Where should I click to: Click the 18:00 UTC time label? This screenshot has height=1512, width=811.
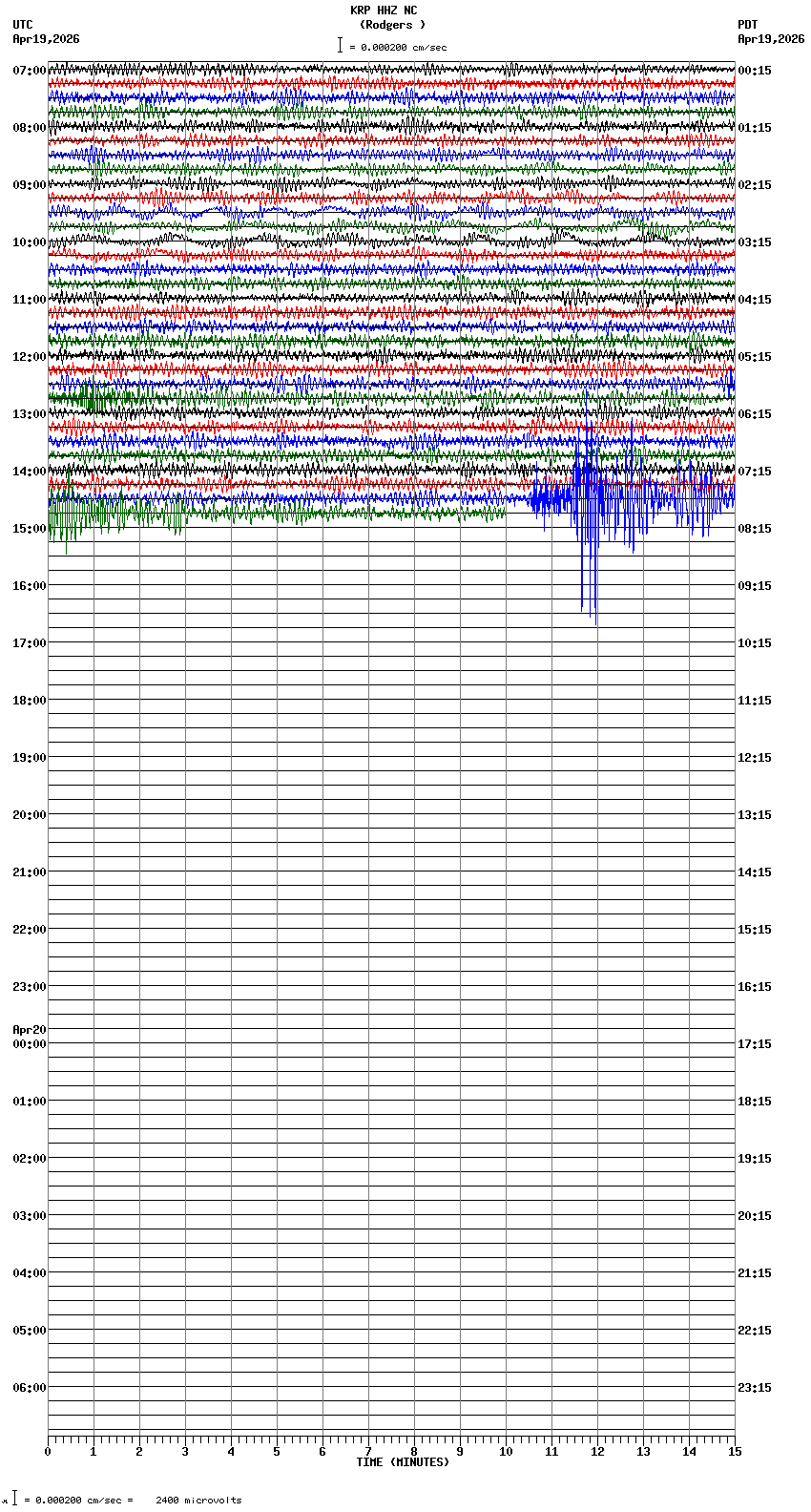30,701
